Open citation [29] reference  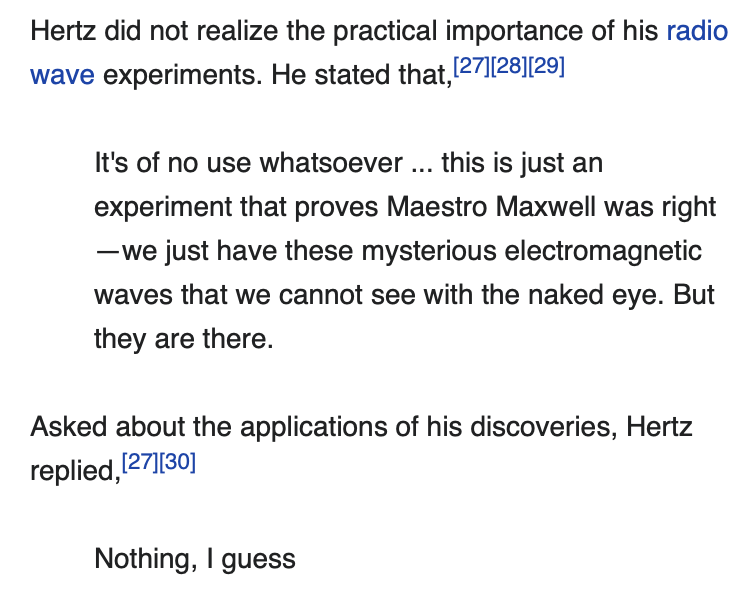pos(546,68)
